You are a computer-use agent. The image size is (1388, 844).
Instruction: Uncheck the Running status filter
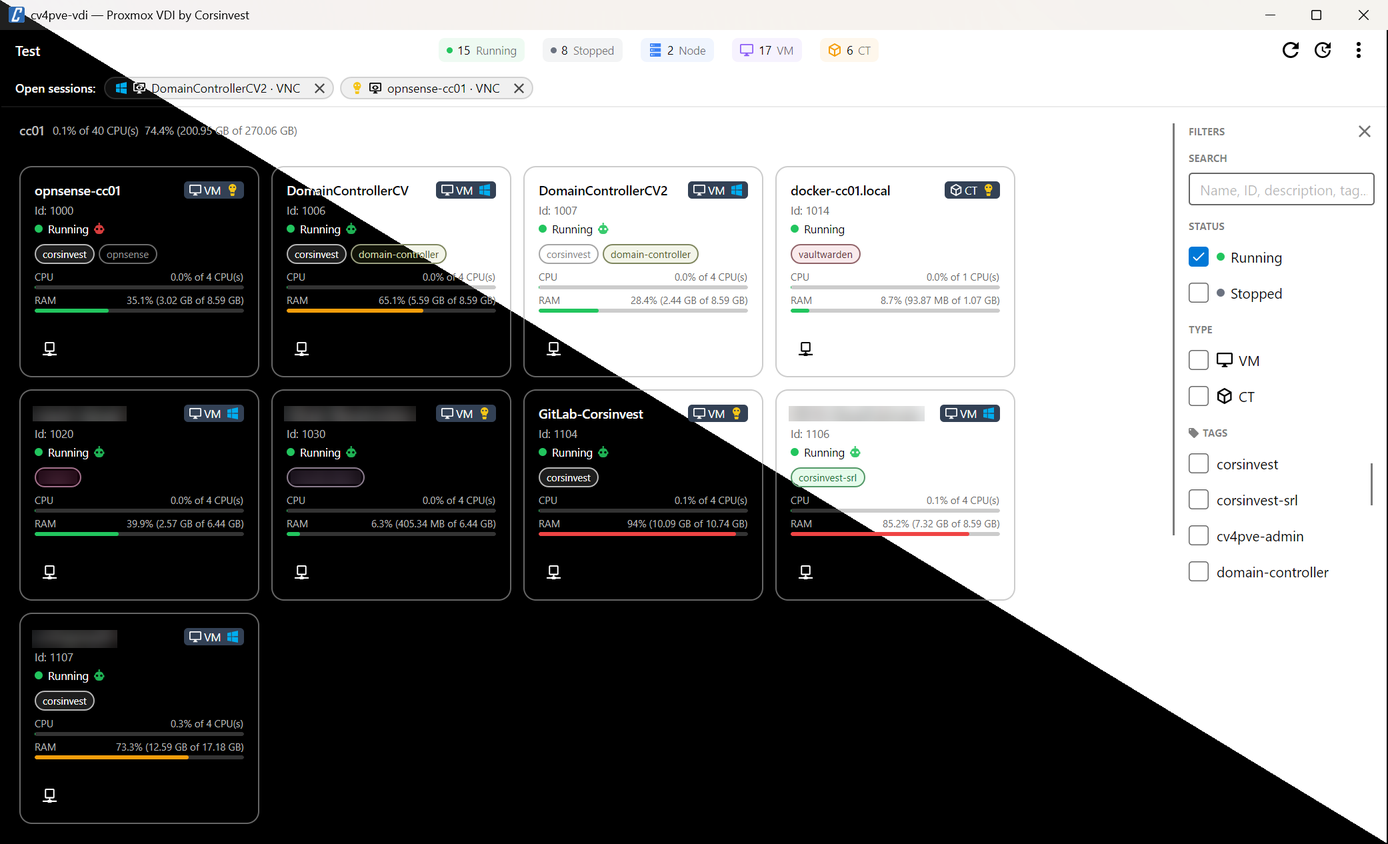pyautogui.click(x=1198, y=257)
